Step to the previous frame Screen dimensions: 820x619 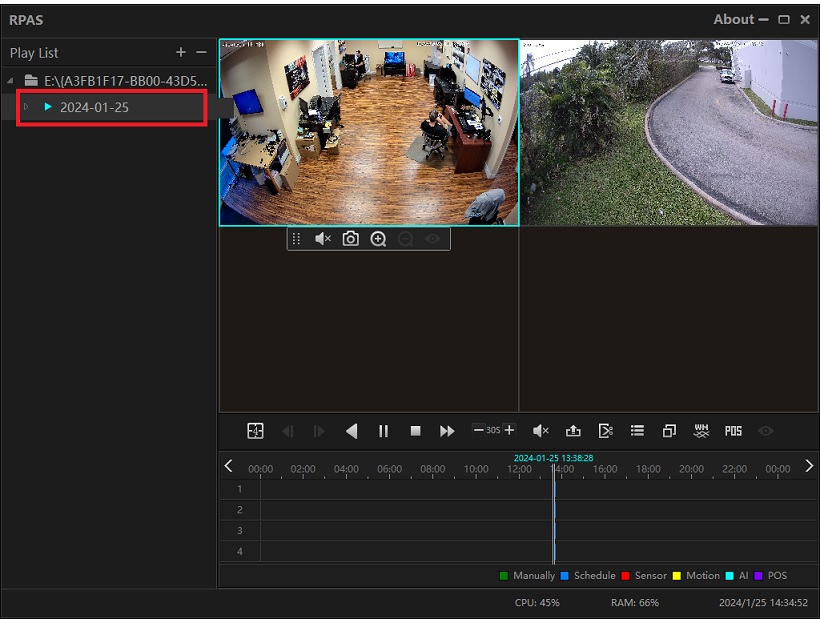pos(288,431)
